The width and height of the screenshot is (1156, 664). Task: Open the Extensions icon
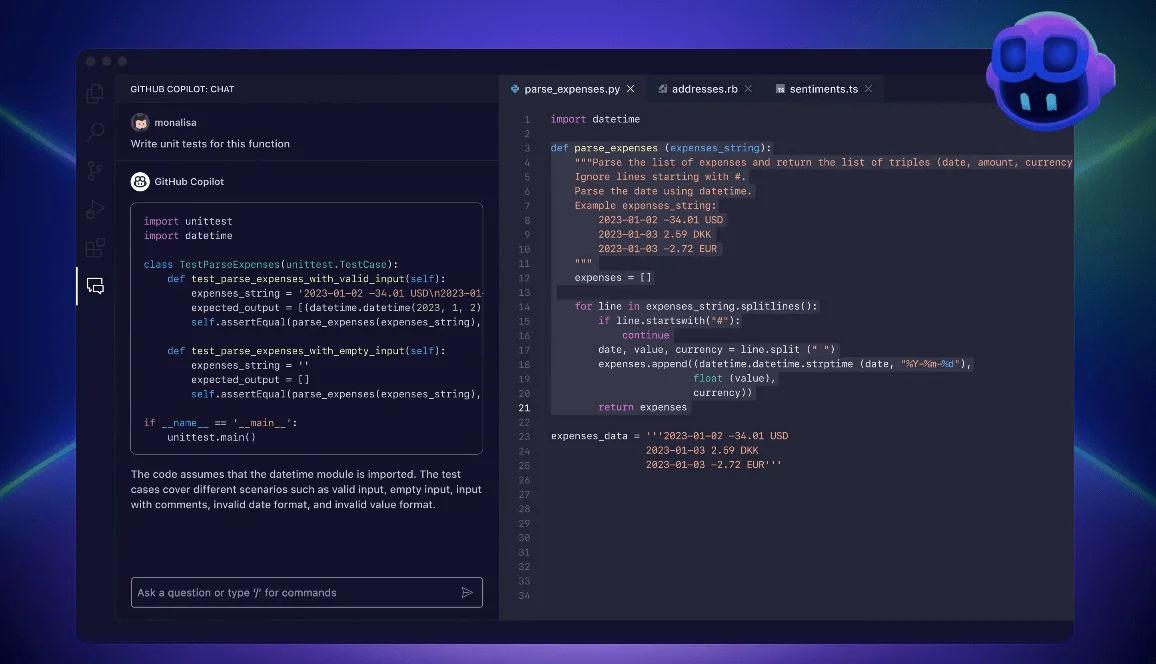(x=95, y=247)
